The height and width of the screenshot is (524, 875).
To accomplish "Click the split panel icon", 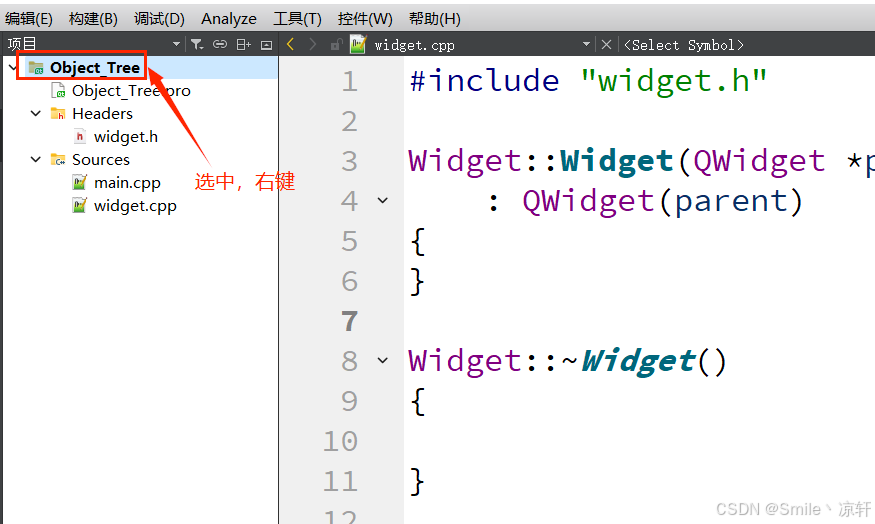I will pyautogui.click(x=243, y=45).
